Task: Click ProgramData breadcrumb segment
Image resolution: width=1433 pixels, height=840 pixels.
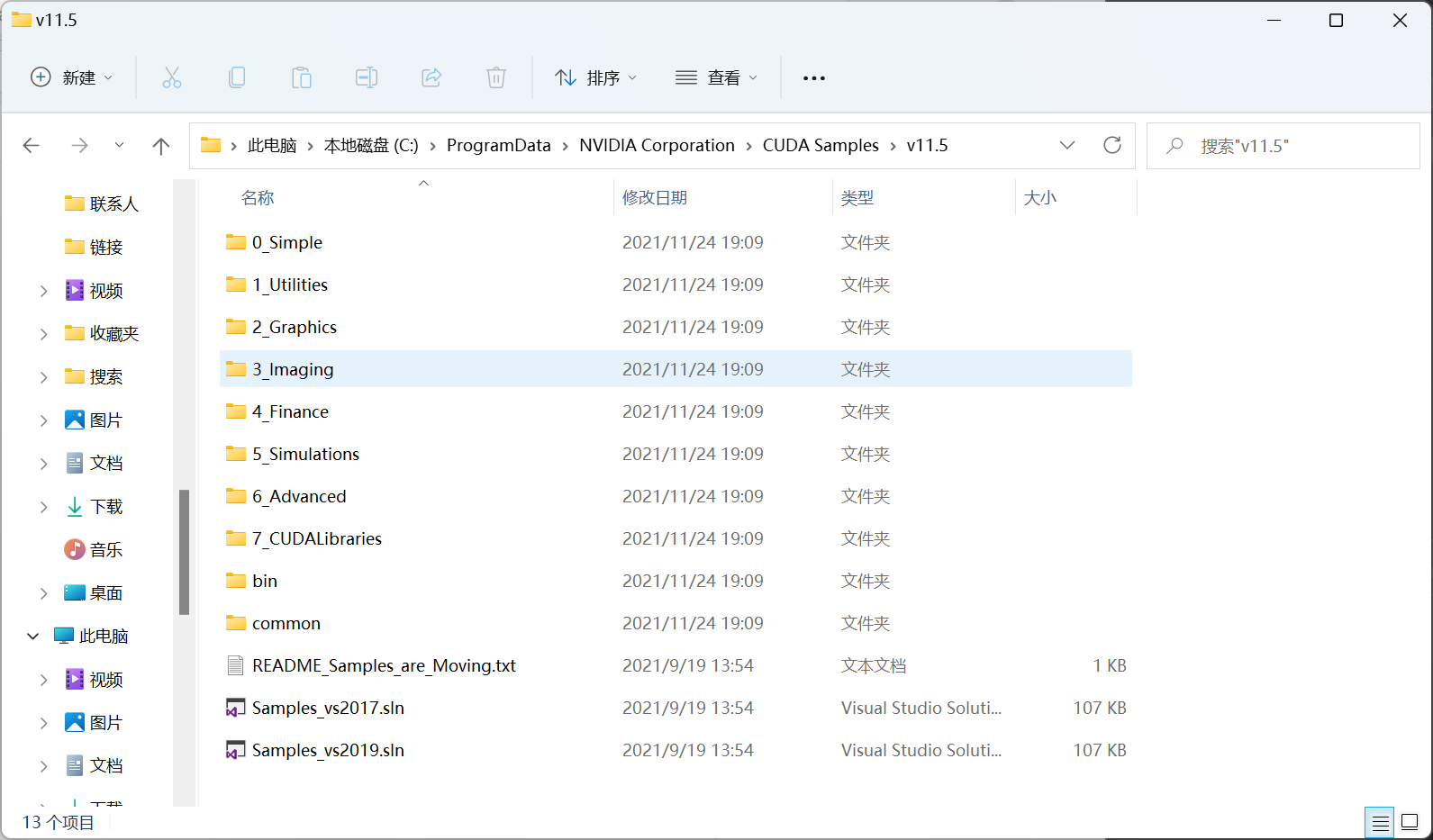Action: click(x=499, y=146)
